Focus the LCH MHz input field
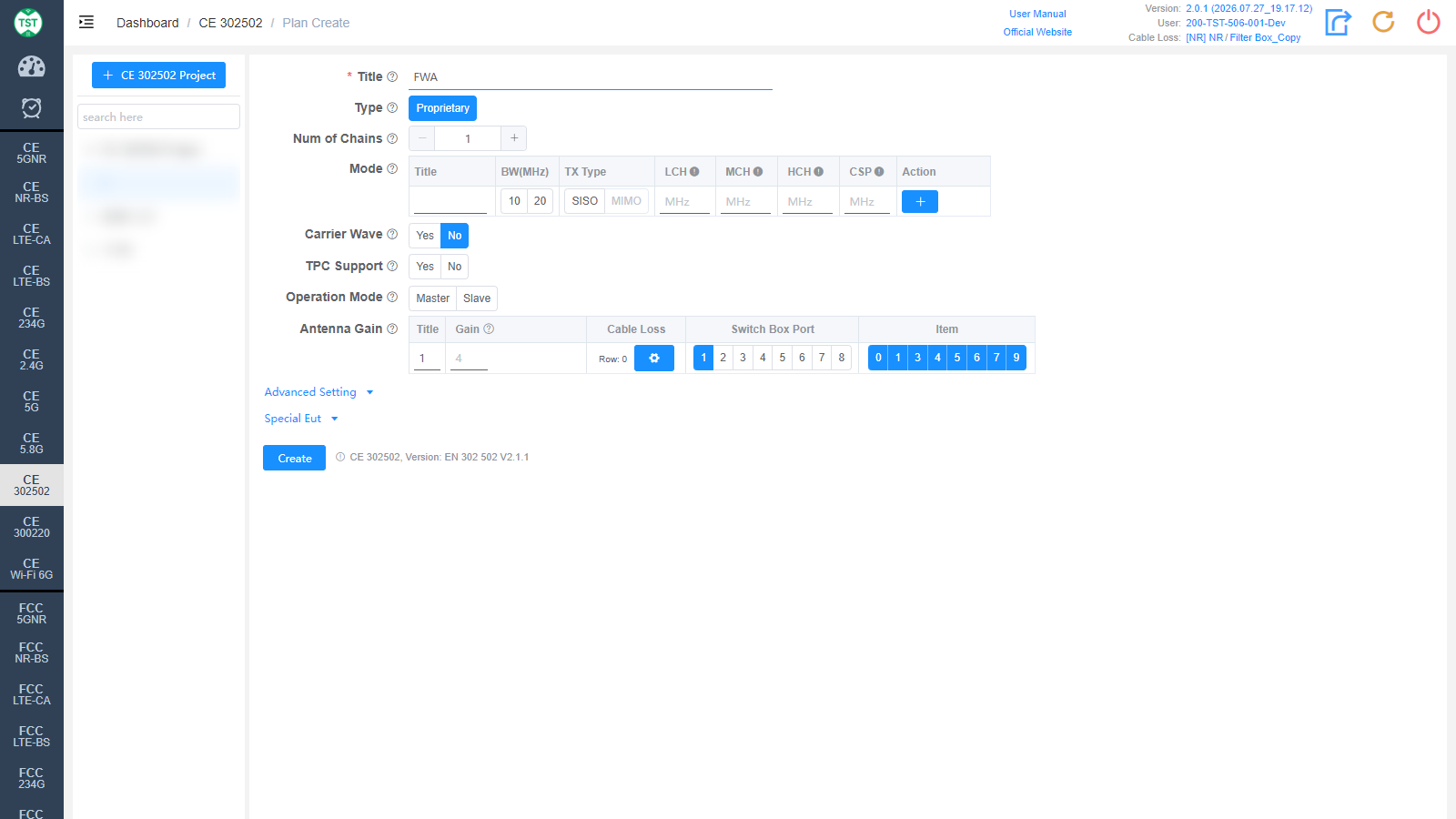The height and width of the screenshot is (819, 1456). (x=684, y=202)
